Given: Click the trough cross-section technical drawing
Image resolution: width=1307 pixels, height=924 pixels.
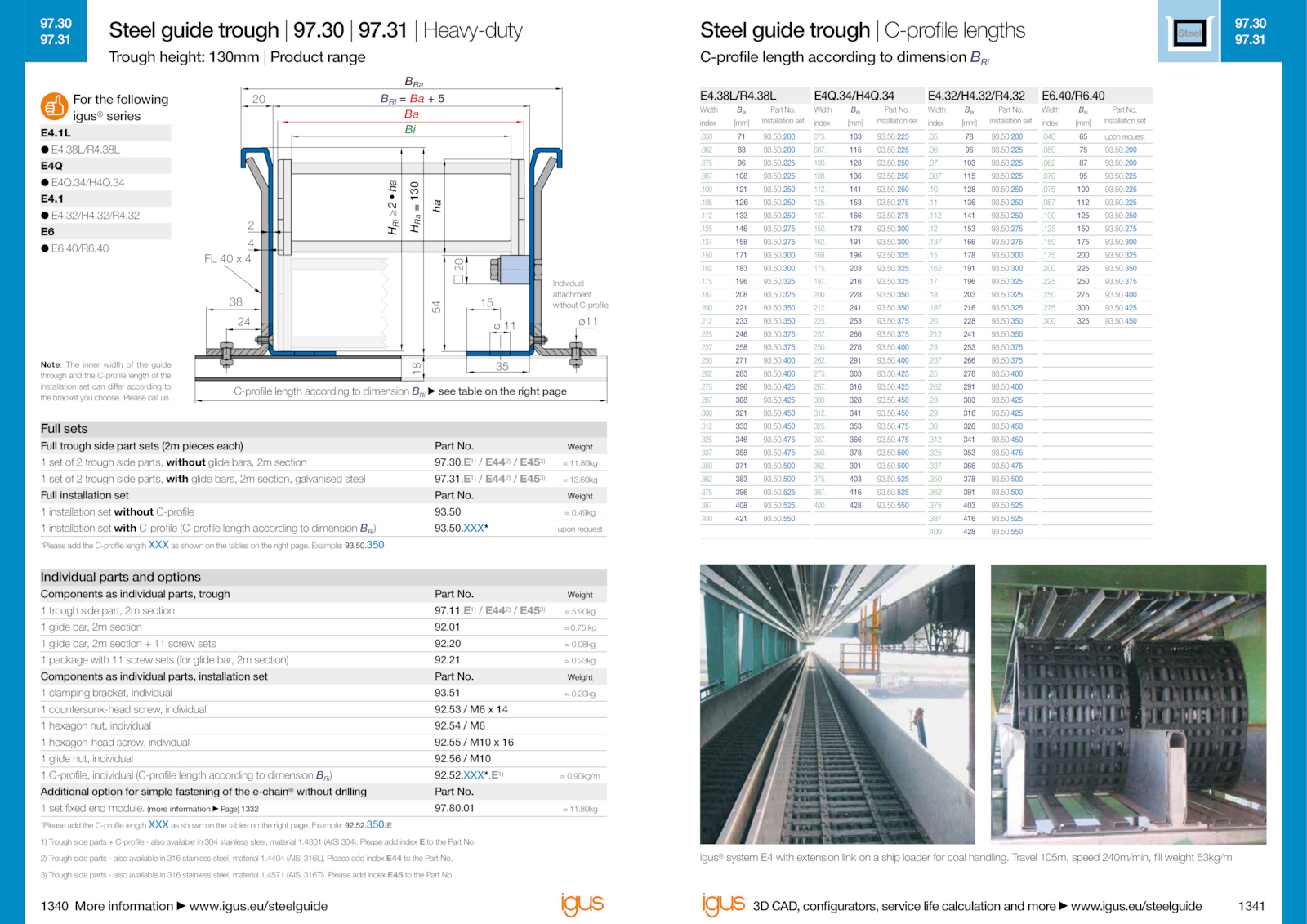Looking at the screenshot, I should [x=401, y=241].
